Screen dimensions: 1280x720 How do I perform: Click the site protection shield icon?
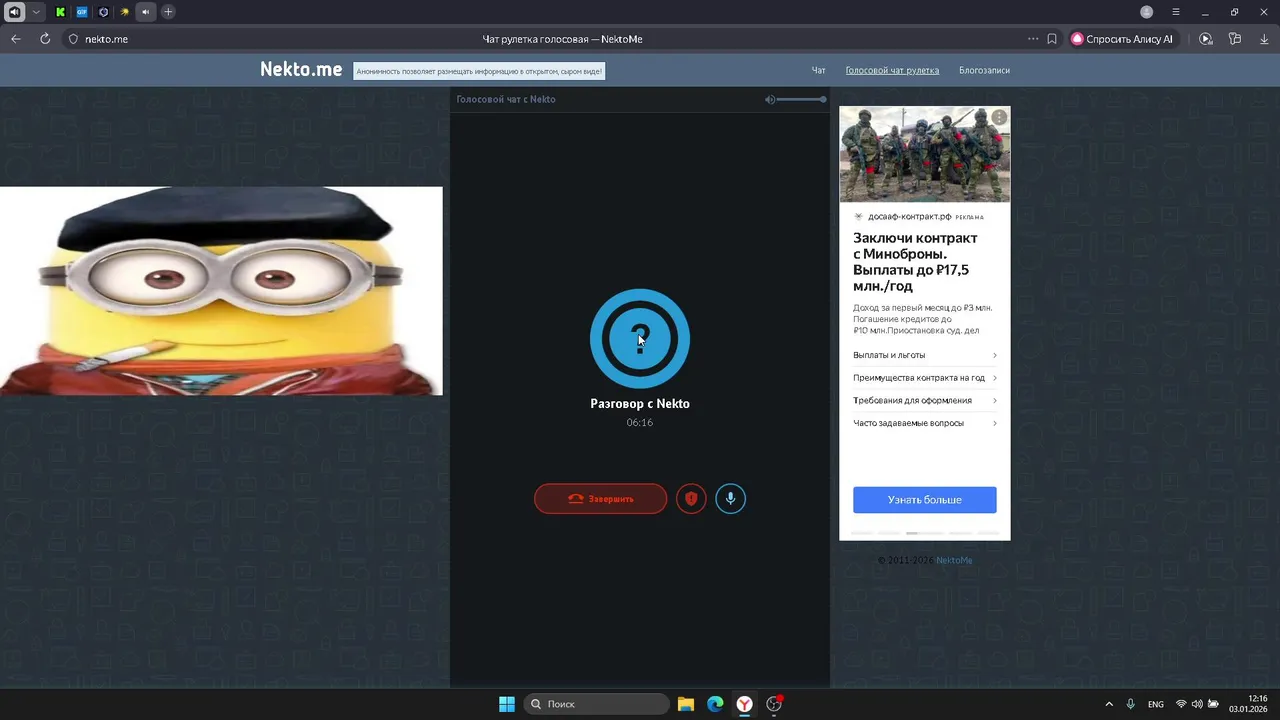click(73, 39)
